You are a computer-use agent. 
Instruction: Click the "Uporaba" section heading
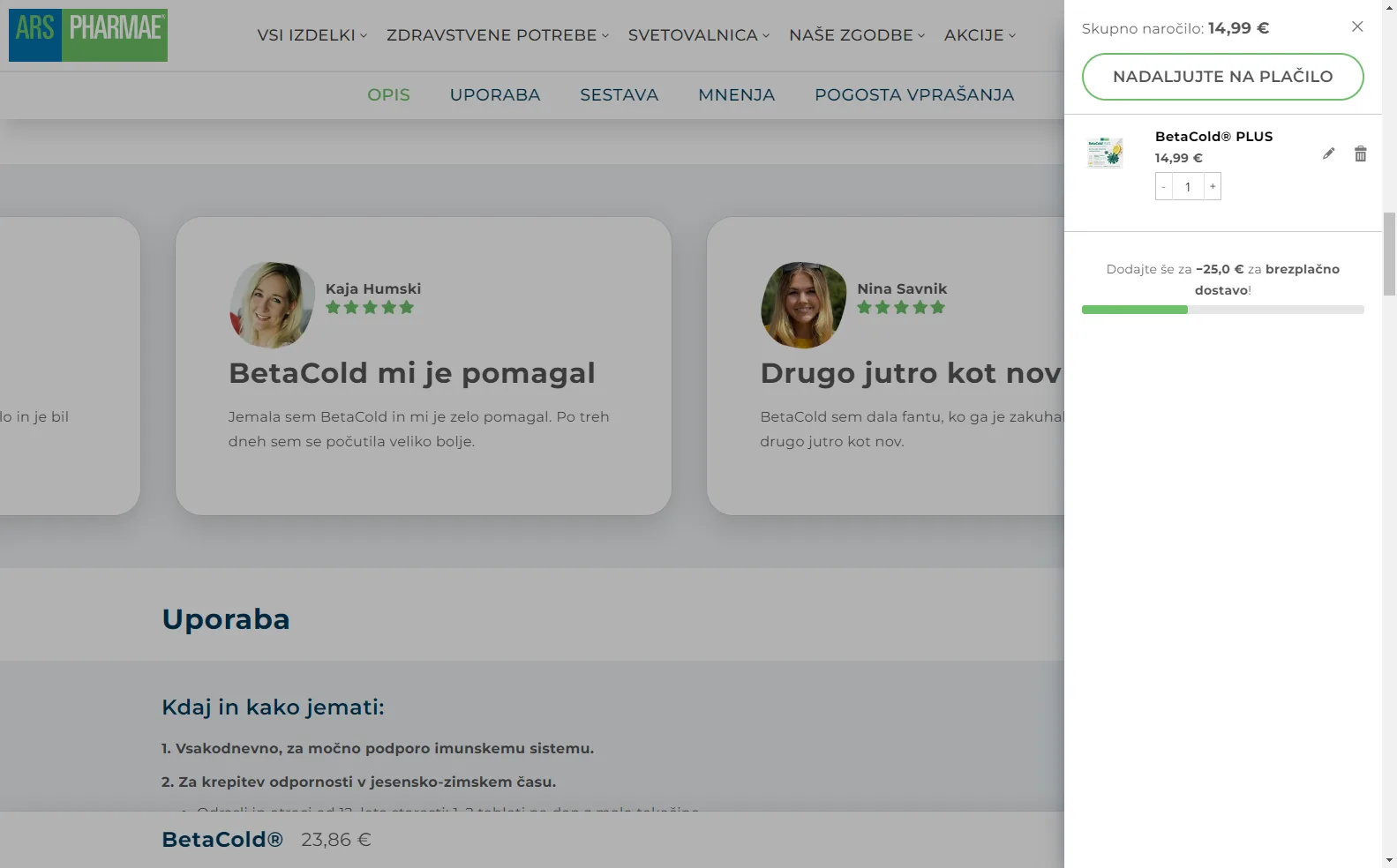[226, 619]
